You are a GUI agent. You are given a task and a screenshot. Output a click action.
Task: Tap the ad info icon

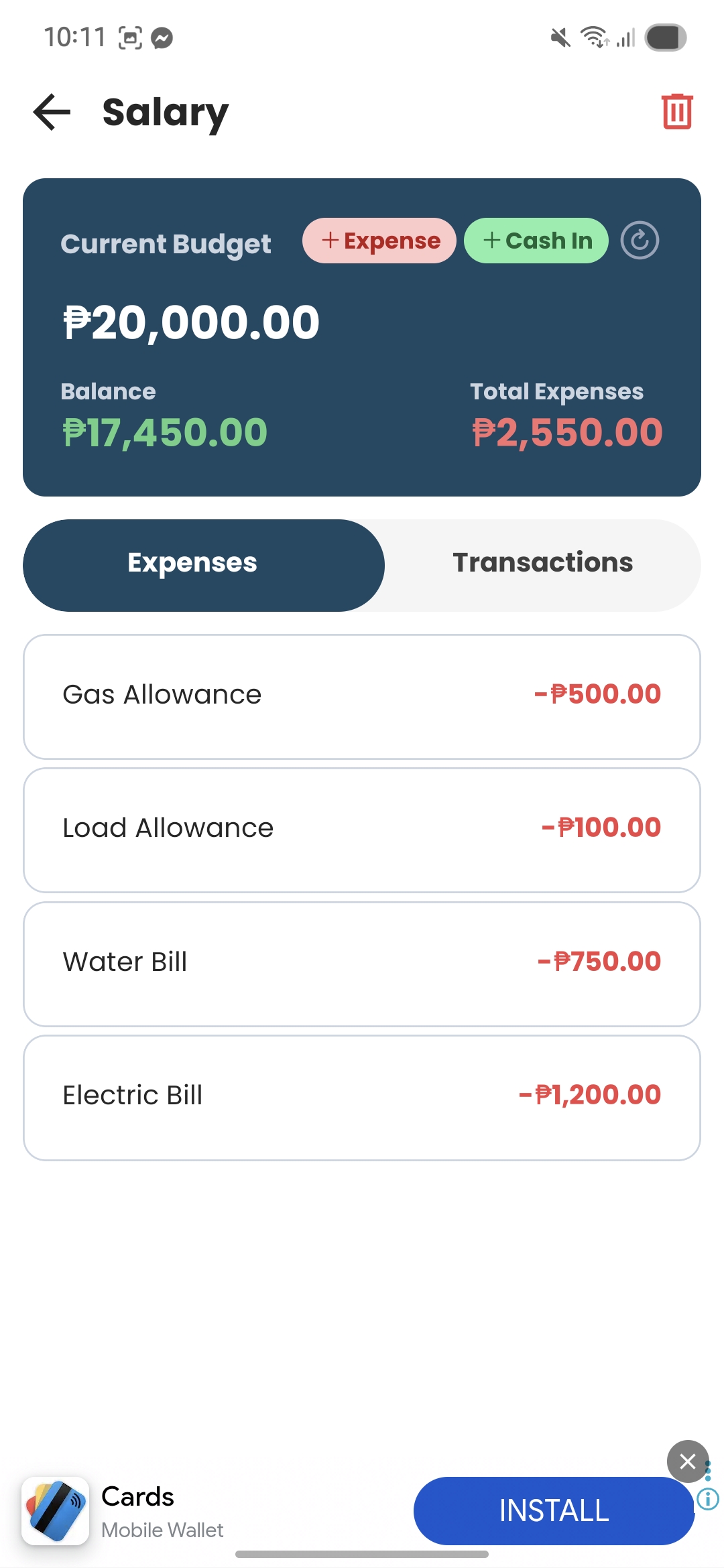point(708,1498)
